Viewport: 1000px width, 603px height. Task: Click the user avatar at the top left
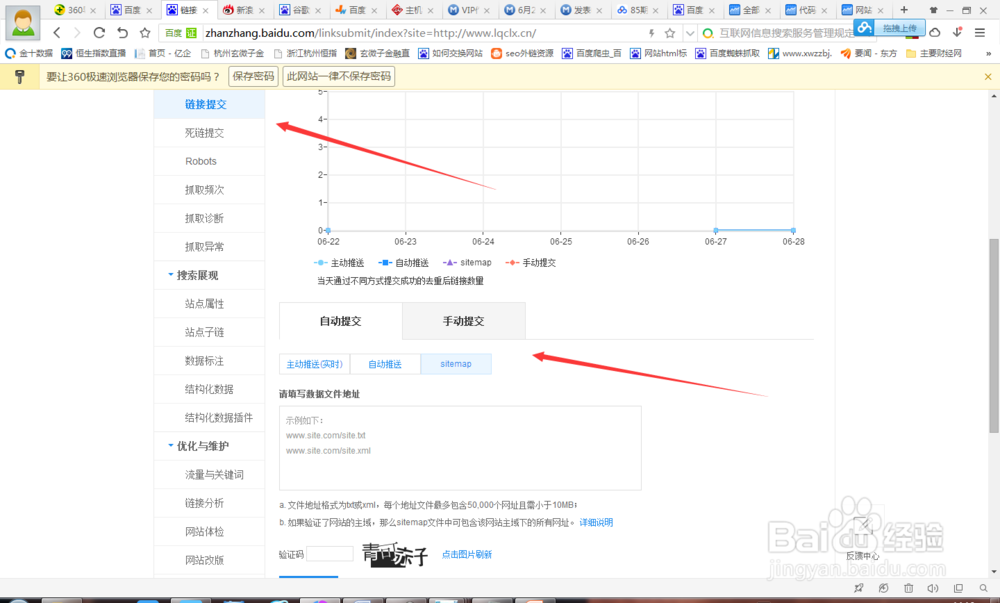pos(23,22)
